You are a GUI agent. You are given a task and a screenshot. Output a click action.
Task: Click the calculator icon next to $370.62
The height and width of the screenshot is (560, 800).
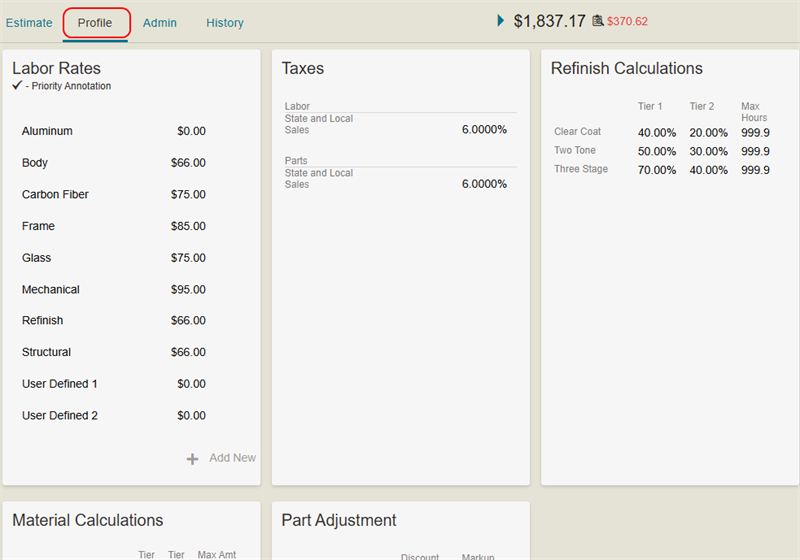(x=598, y=21)
